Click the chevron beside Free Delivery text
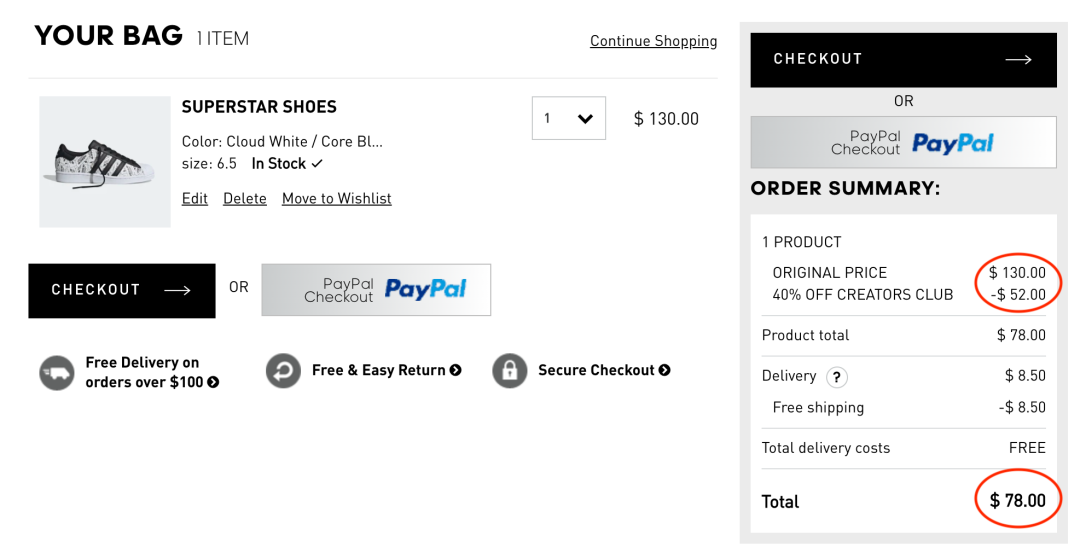 click(x=214, y=382)
